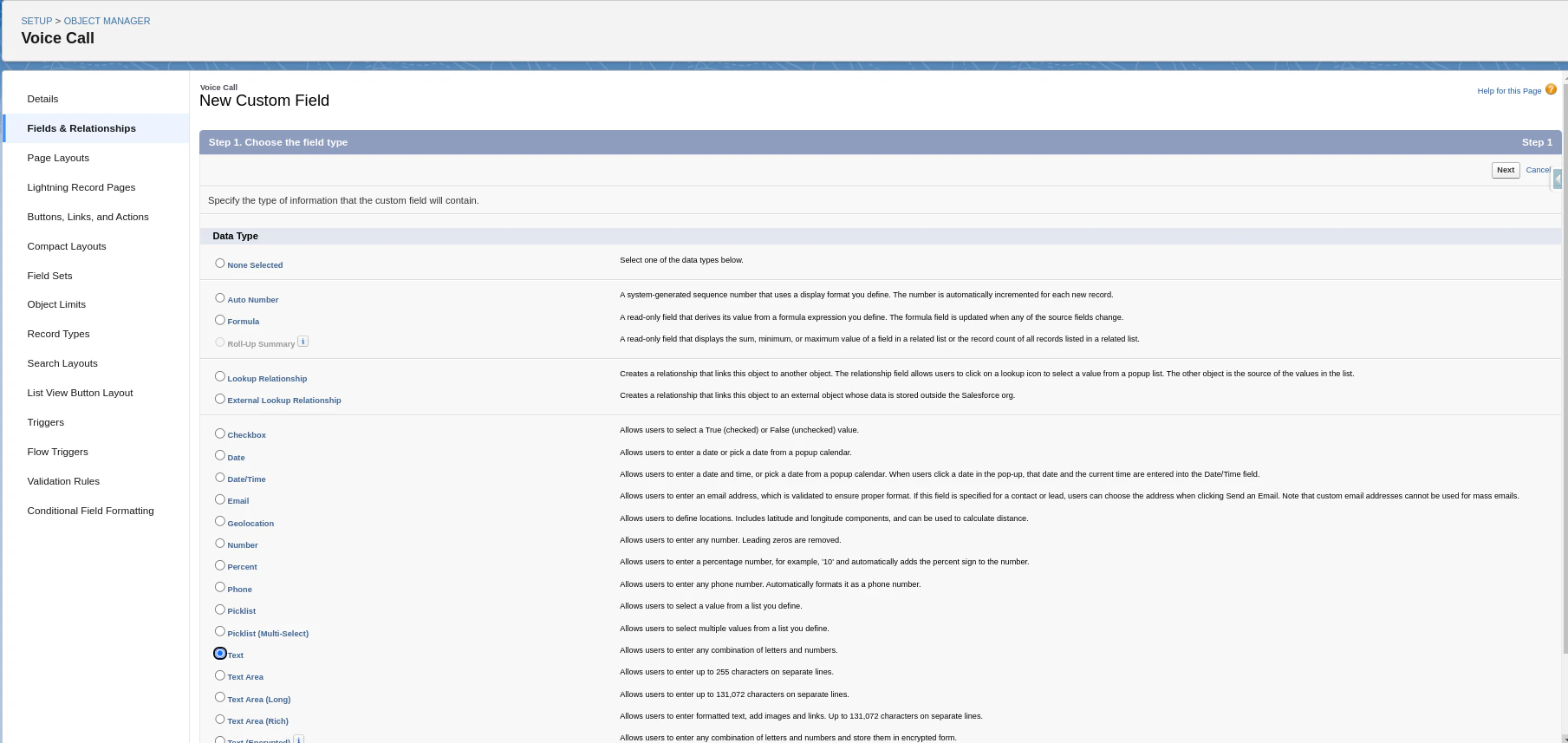Open Search Layouts
Screen dimensions: 1568x743
coord(95,363)
